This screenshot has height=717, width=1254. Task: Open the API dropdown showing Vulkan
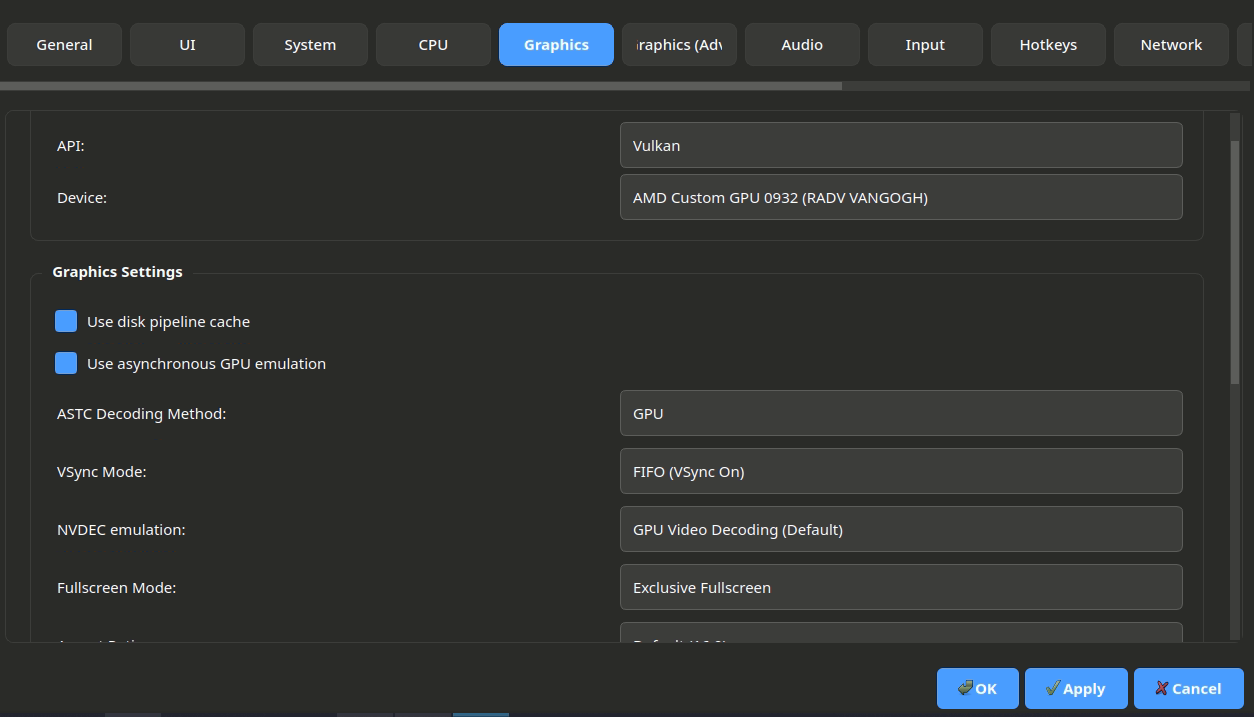[x=900, y=145]
